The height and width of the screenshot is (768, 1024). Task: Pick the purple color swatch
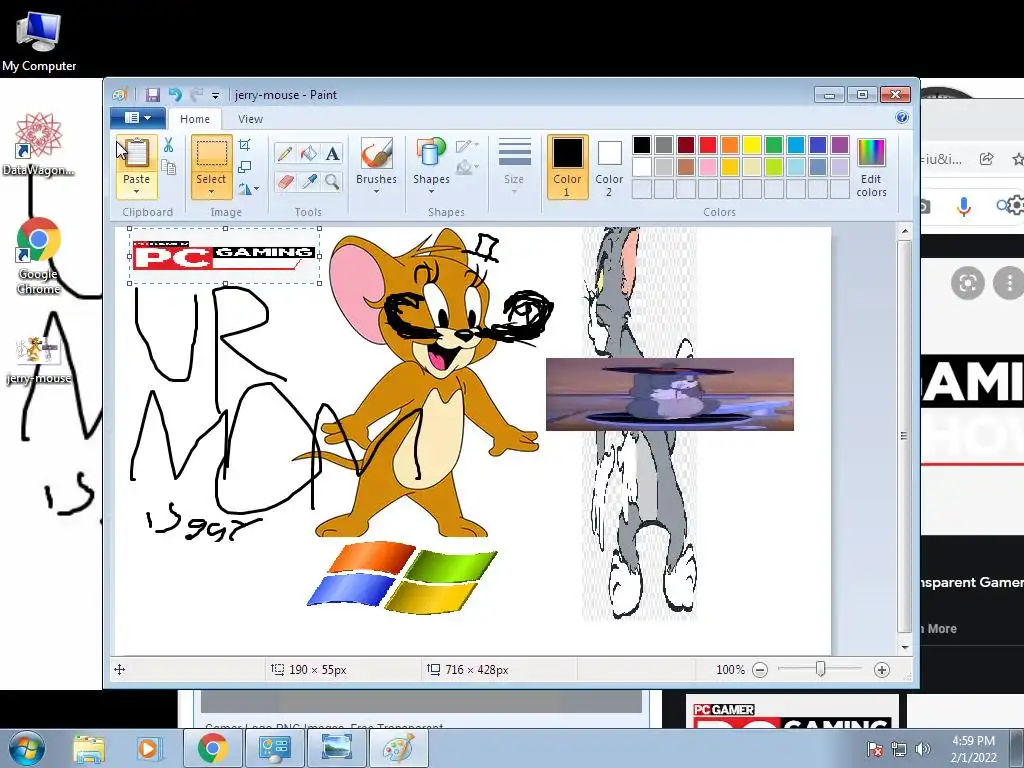[x=840, y=144]
